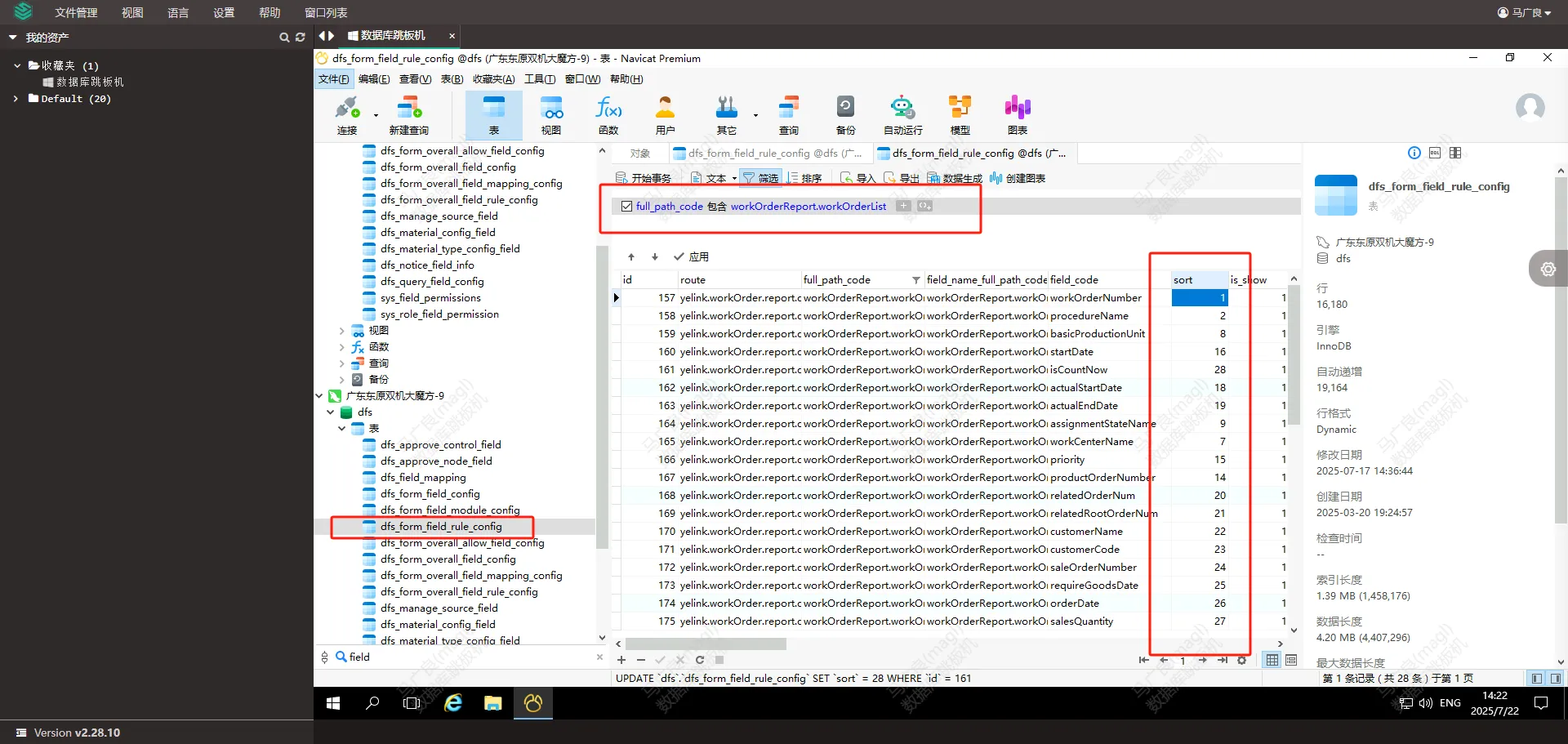Toggle the 筛选 (Filter) button in table toolbar

[x=760, y=178]
